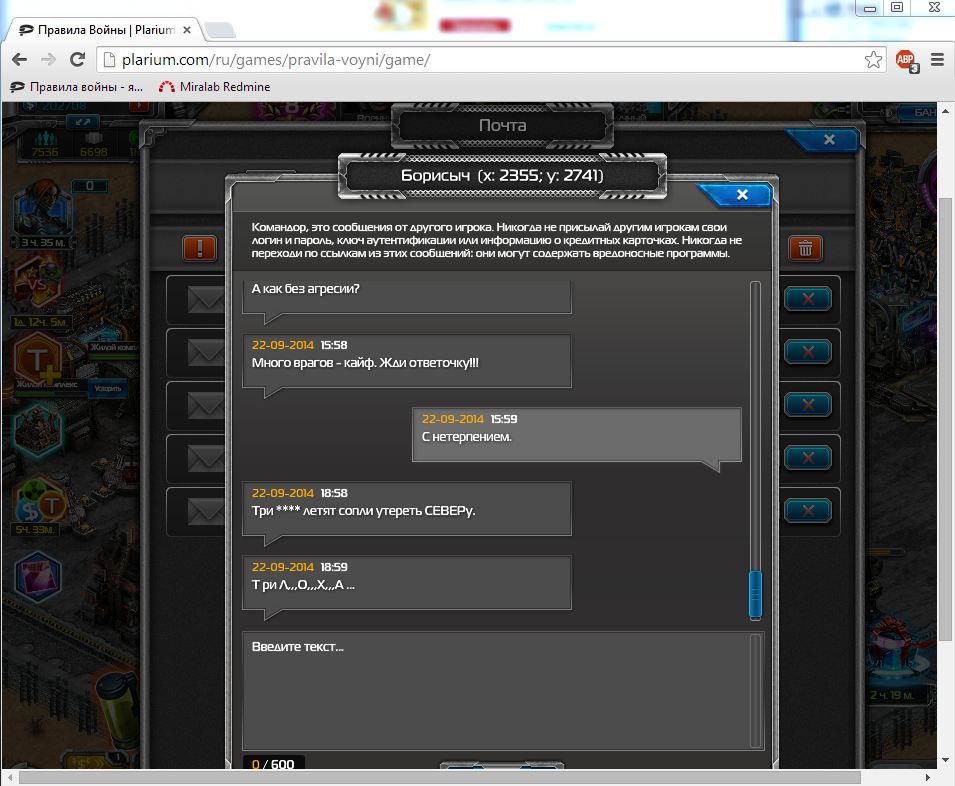The width and height of the screenshot is (955, 786).
Task: Open the third envelope in mail list
Action: (x=206, y=405)
